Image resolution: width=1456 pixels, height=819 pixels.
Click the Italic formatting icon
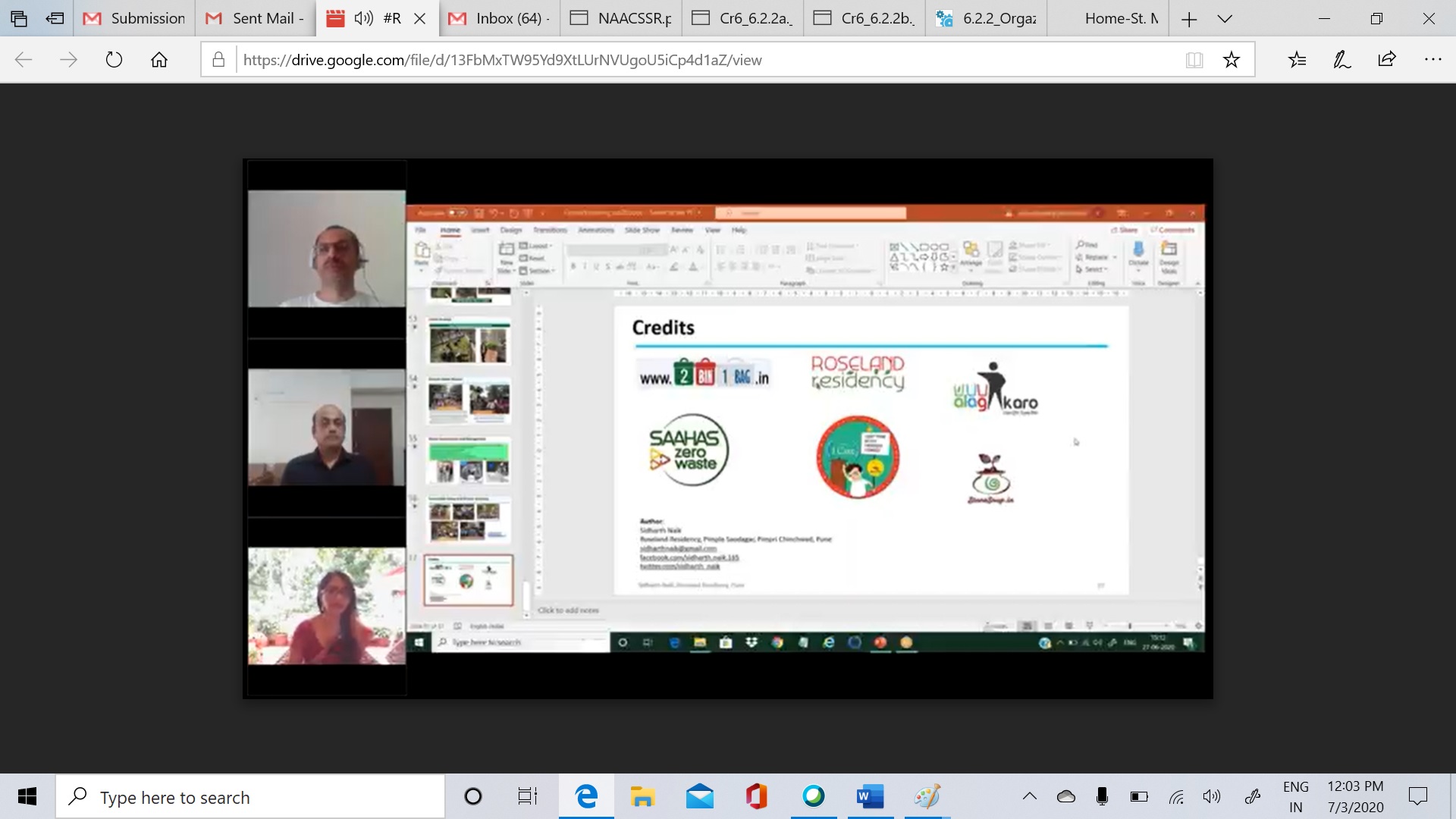click(585, 265)
